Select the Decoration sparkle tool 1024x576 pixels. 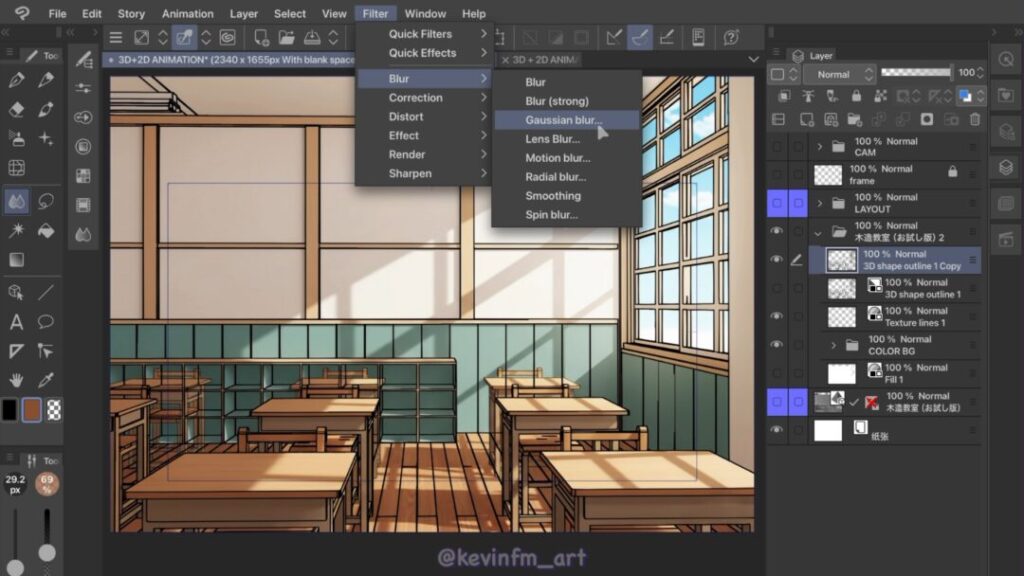[x=46, y=138]
